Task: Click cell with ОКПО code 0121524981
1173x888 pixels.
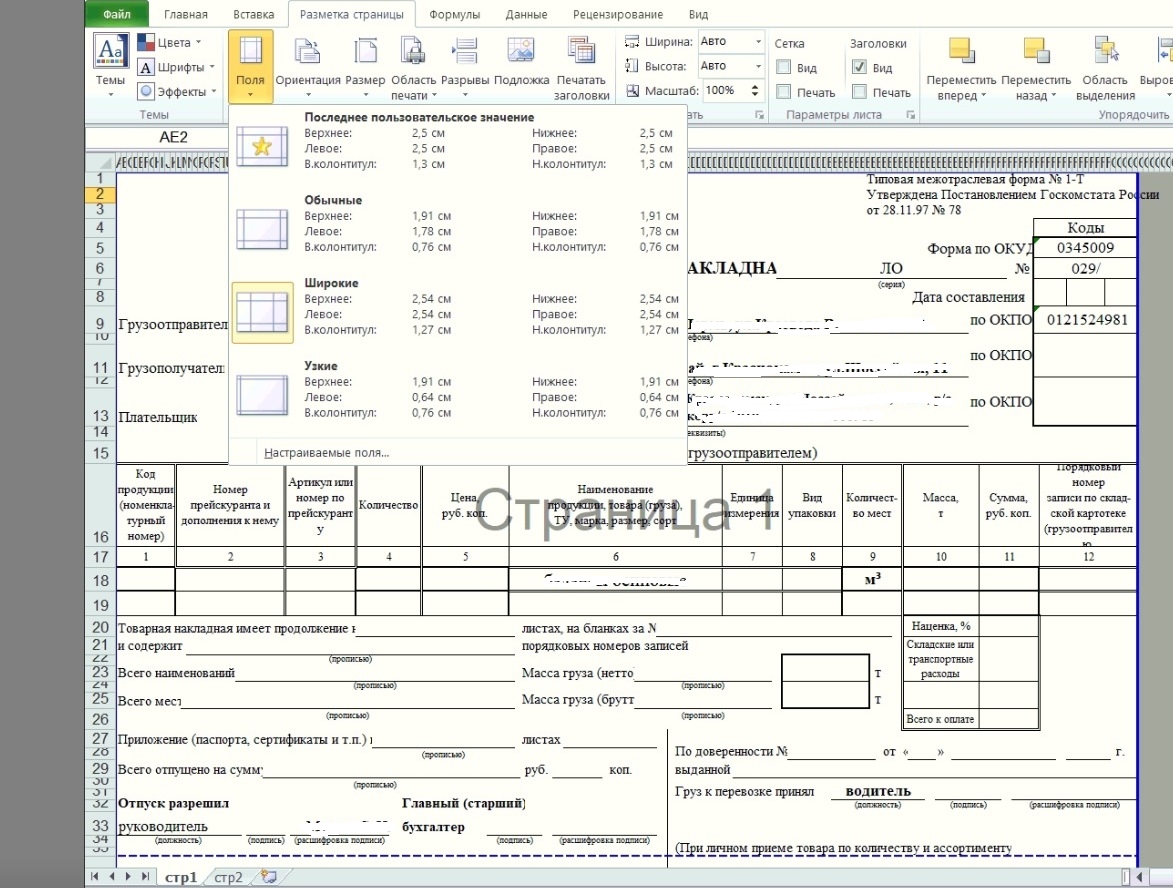Action: tap(1087, 319)
